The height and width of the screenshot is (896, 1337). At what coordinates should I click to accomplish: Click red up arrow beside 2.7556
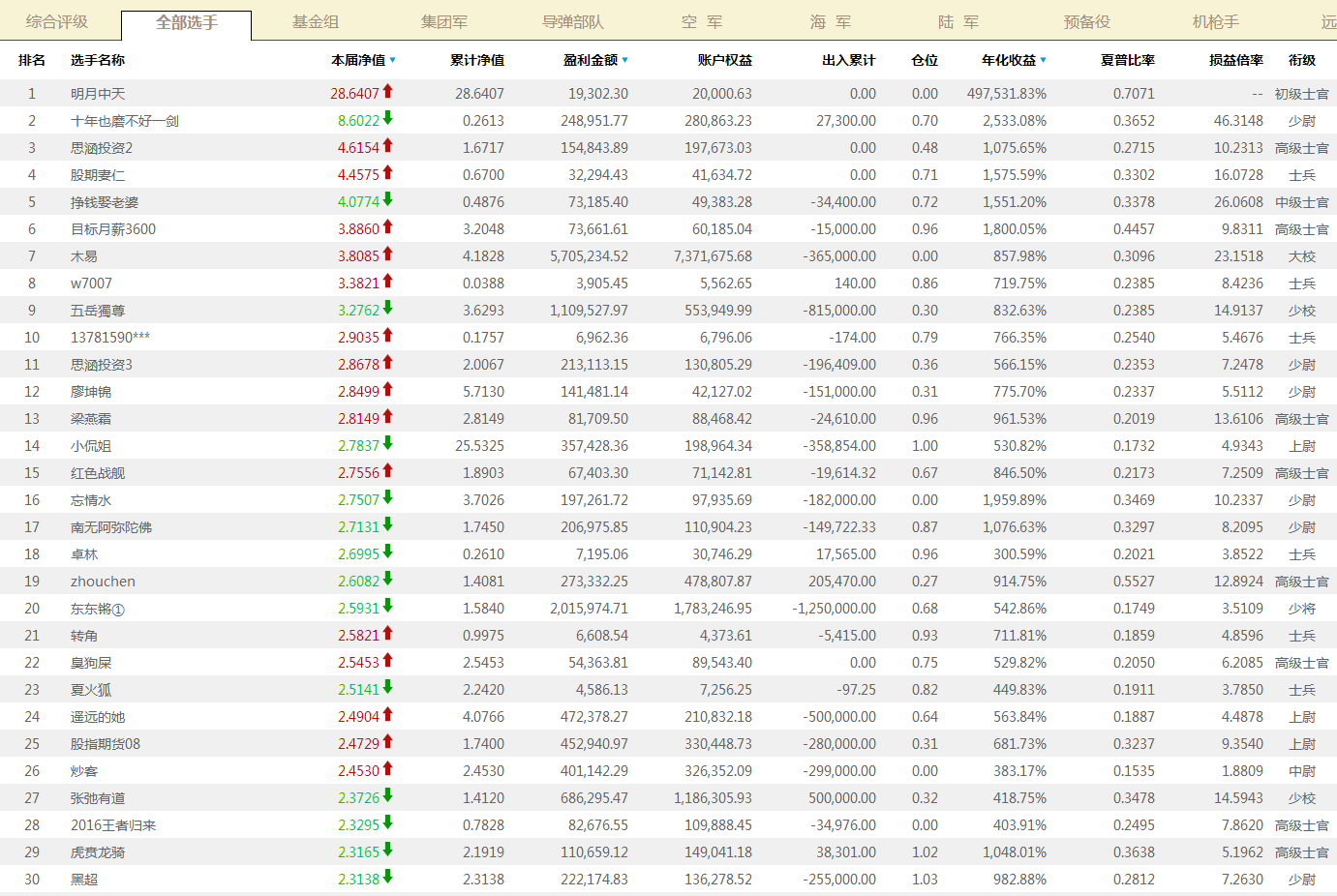pyautogui.click(x=388, y=470)
